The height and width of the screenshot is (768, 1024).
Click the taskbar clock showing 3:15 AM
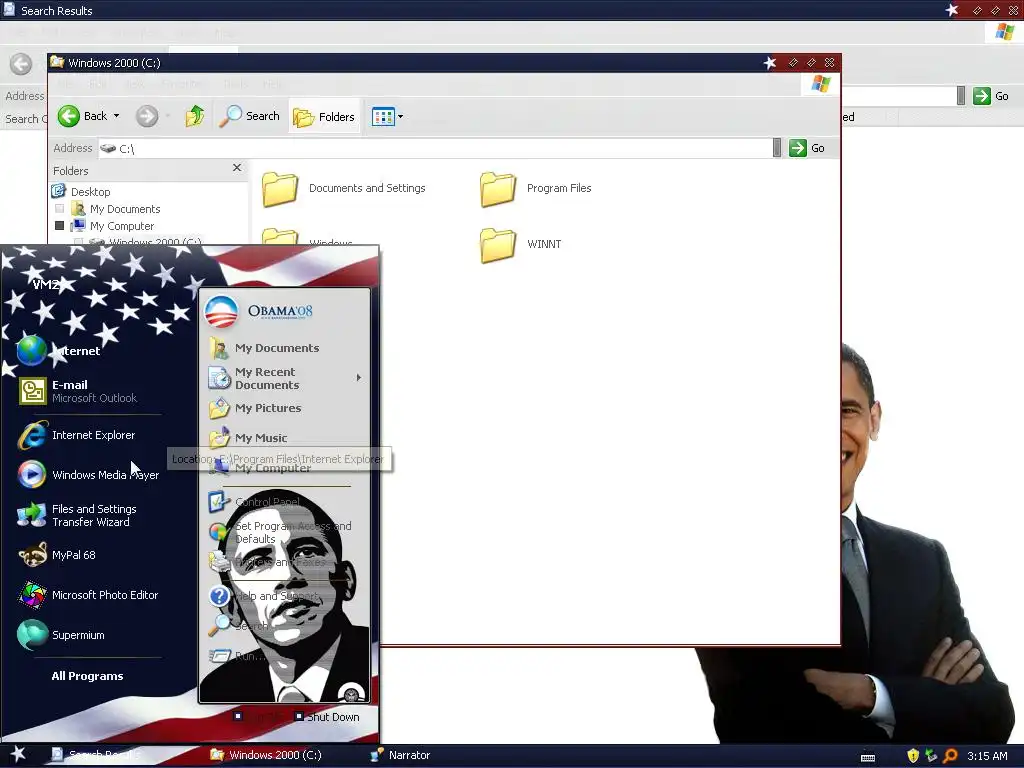point(987,756)
